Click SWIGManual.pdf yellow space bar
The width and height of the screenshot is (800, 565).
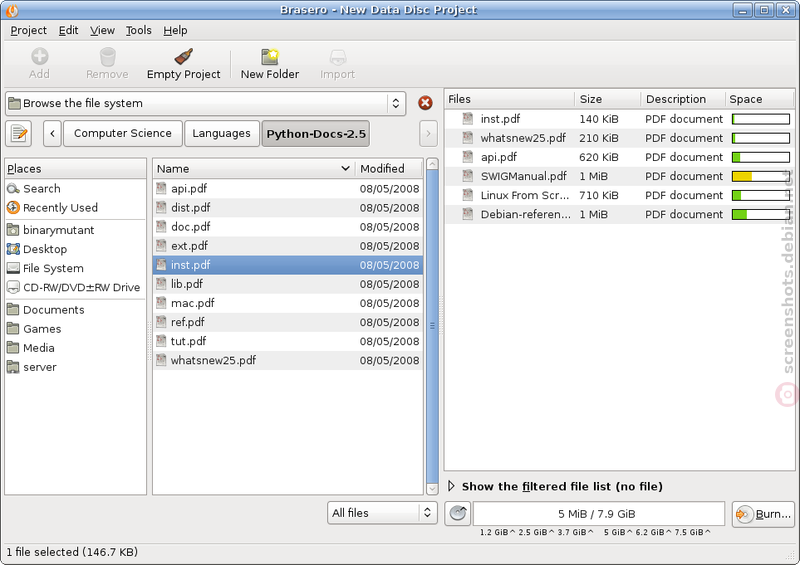[761, 177]
